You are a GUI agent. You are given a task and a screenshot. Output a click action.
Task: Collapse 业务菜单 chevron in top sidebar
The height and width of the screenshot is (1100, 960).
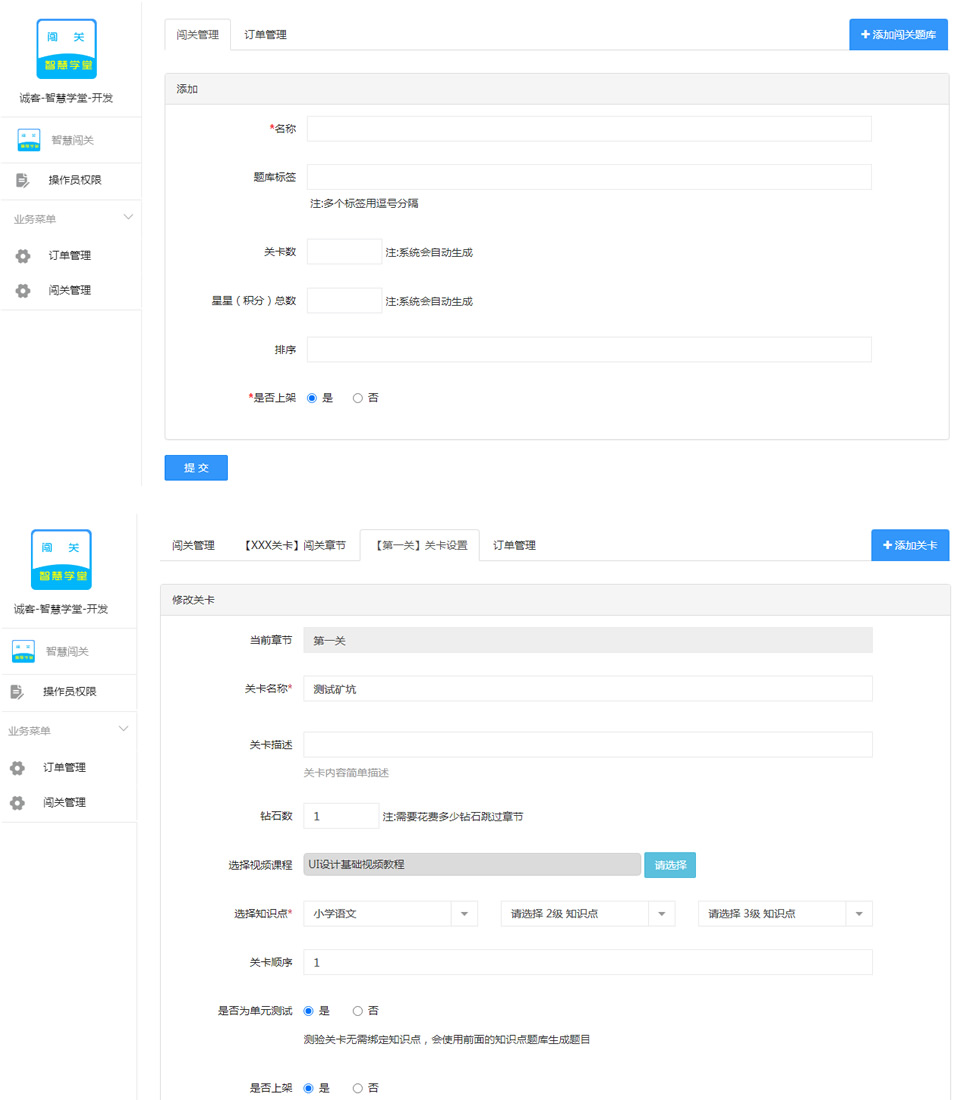click(x=128, y=217)
